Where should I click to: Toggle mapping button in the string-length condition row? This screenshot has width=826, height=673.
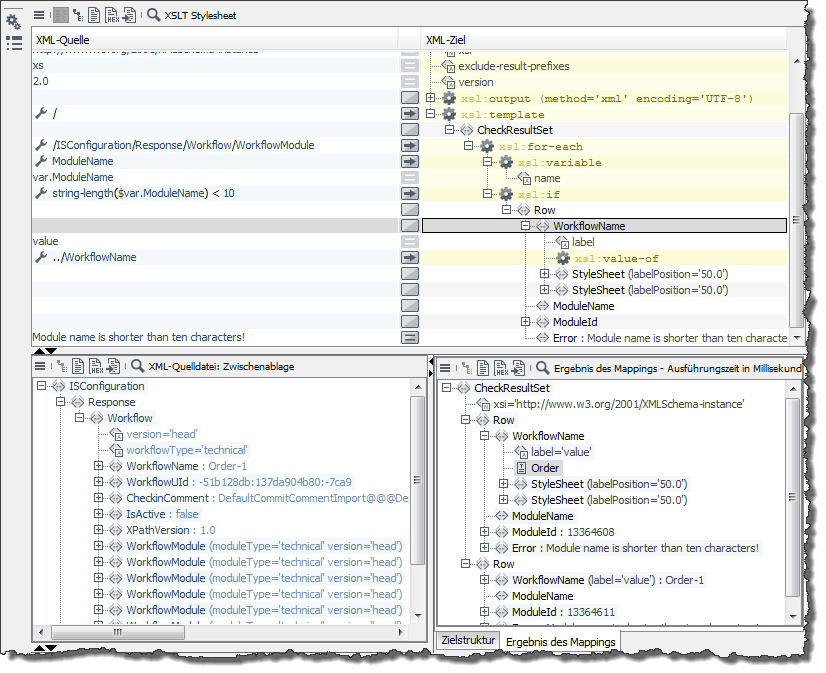[409, 194]
